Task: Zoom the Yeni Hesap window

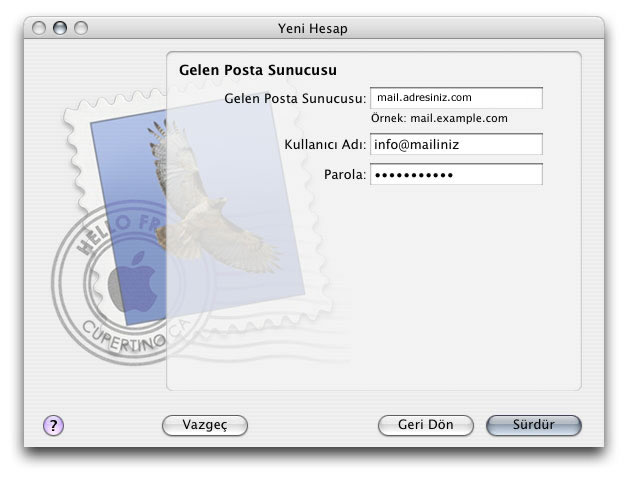Action: coord(81,28)
